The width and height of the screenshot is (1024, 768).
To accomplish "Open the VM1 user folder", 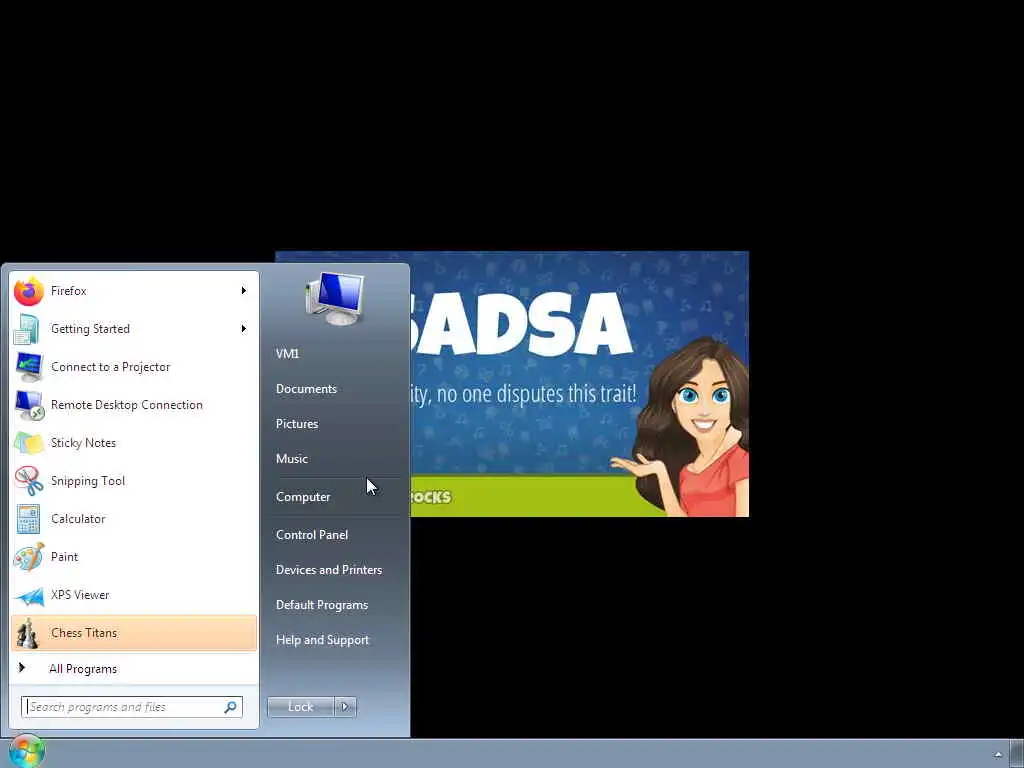I will click(x=287, y=353).
